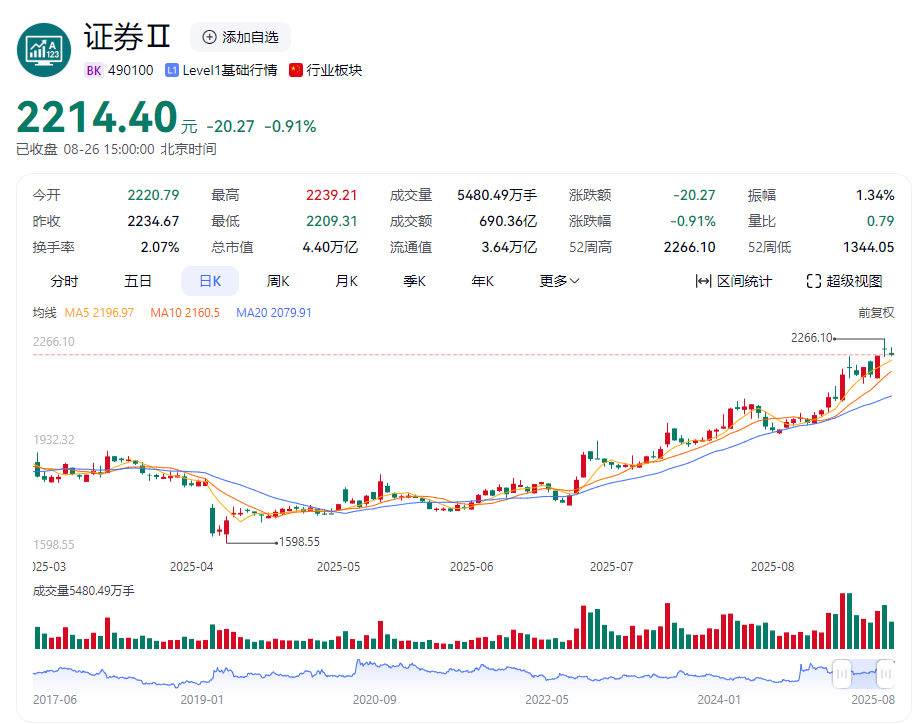Click 52周低 value 1344.05
This screenshot has width=914, height=724.
click(x=869, y=248)
